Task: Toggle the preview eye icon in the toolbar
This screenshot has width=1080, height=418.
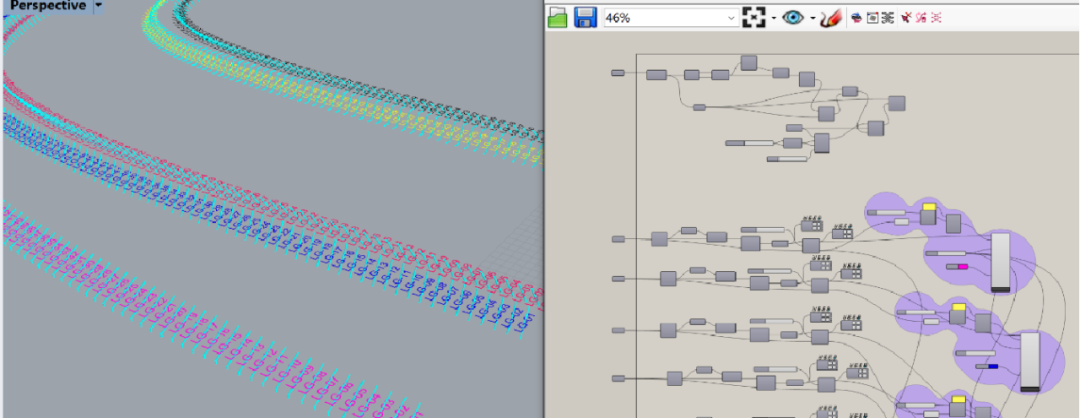Action: pos(793,17)
